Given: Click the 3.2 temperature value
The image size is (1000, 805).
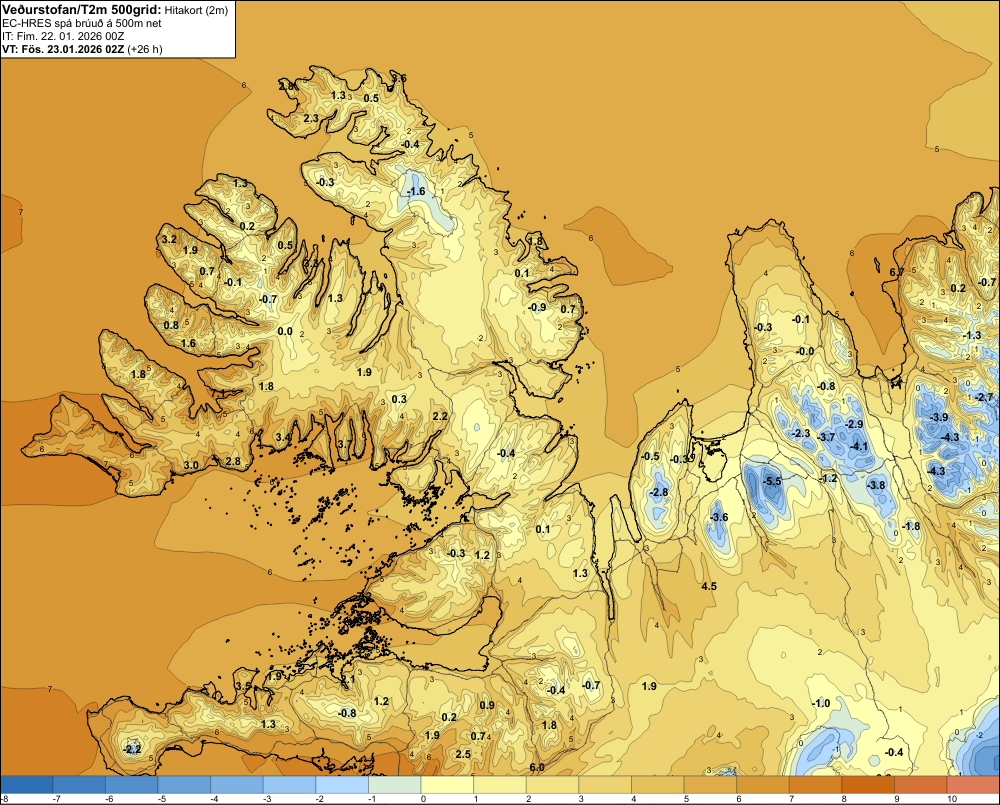Looking at the screenshot, I should point(169,239).
